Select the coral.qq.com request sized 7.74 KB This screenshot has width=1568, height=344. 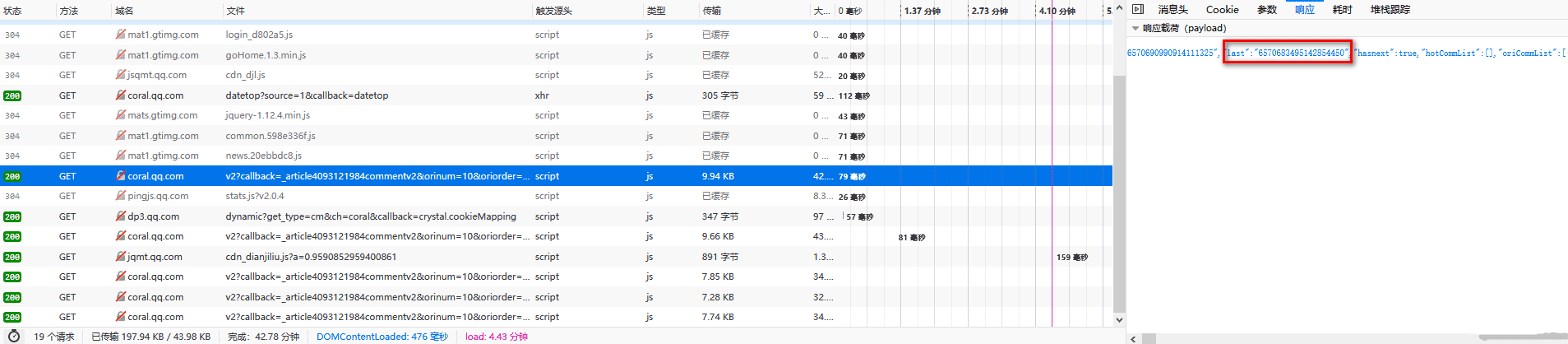556,317
